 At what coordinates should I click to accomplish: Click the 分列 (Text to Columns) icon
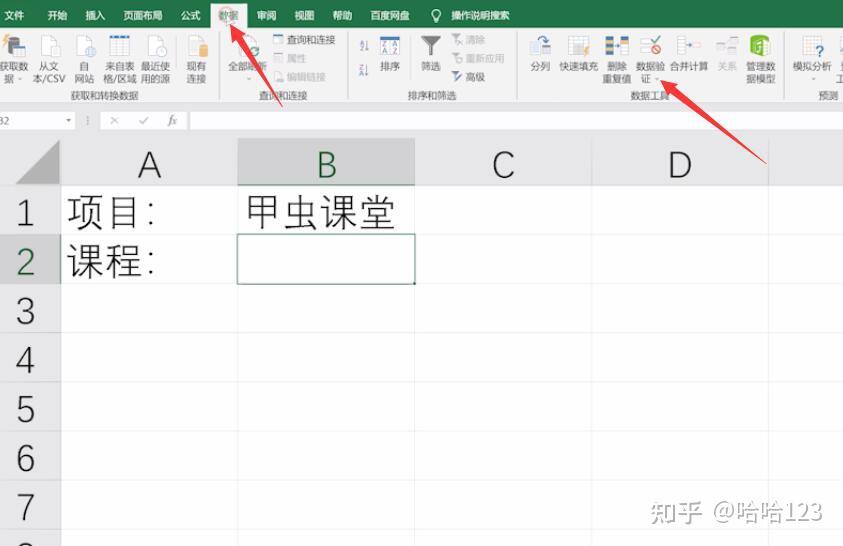[540, 54]
